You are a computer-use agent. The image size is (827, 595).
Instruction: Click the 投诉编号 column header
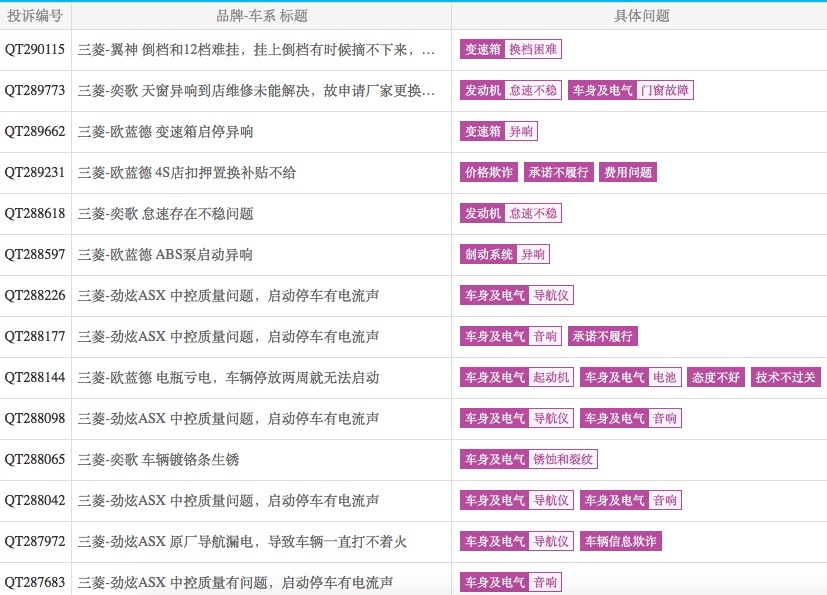(x=35, y=16)
